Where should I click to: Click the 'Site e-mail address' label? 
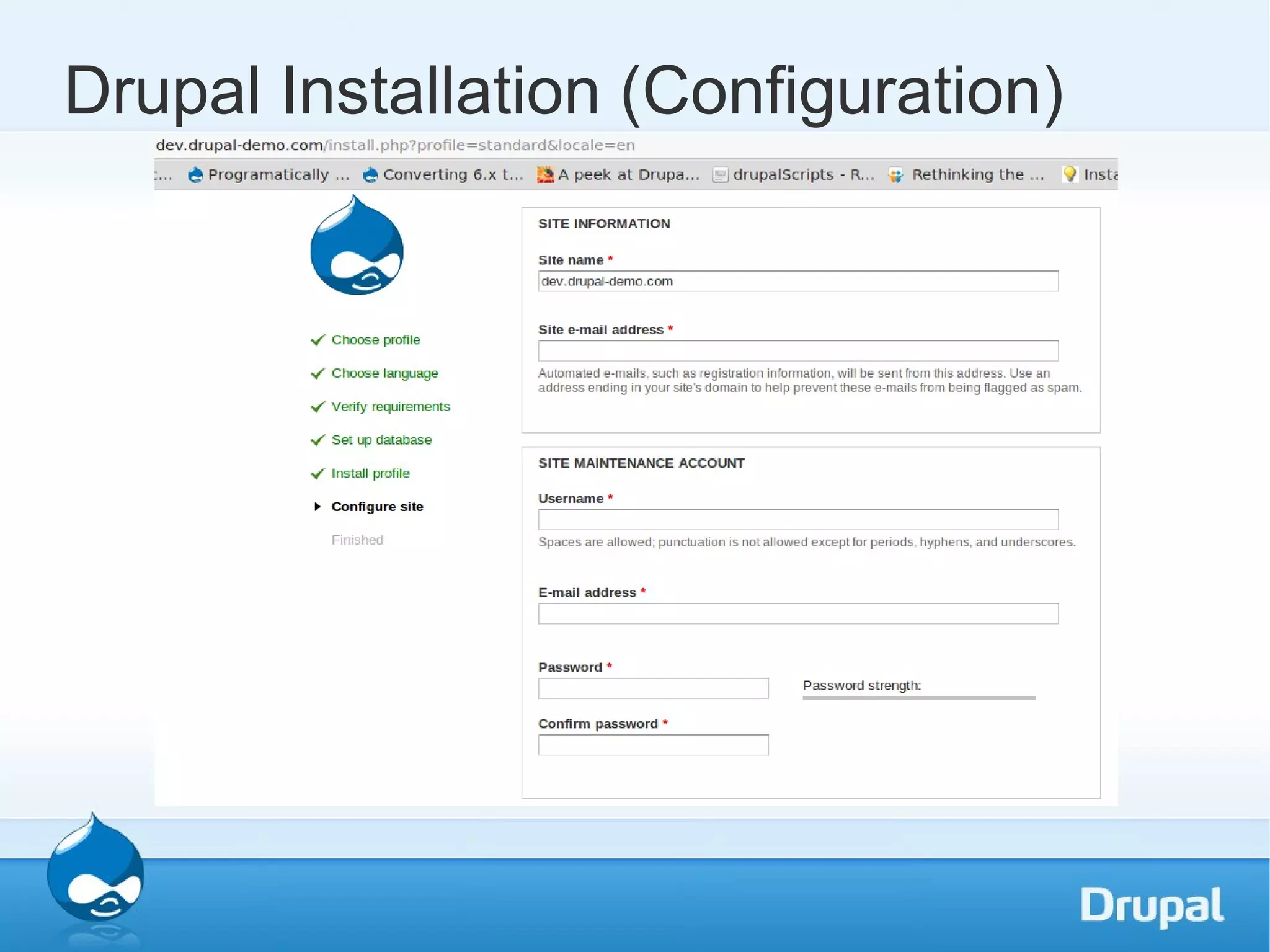pyautogui.click(x=601, y=330)
